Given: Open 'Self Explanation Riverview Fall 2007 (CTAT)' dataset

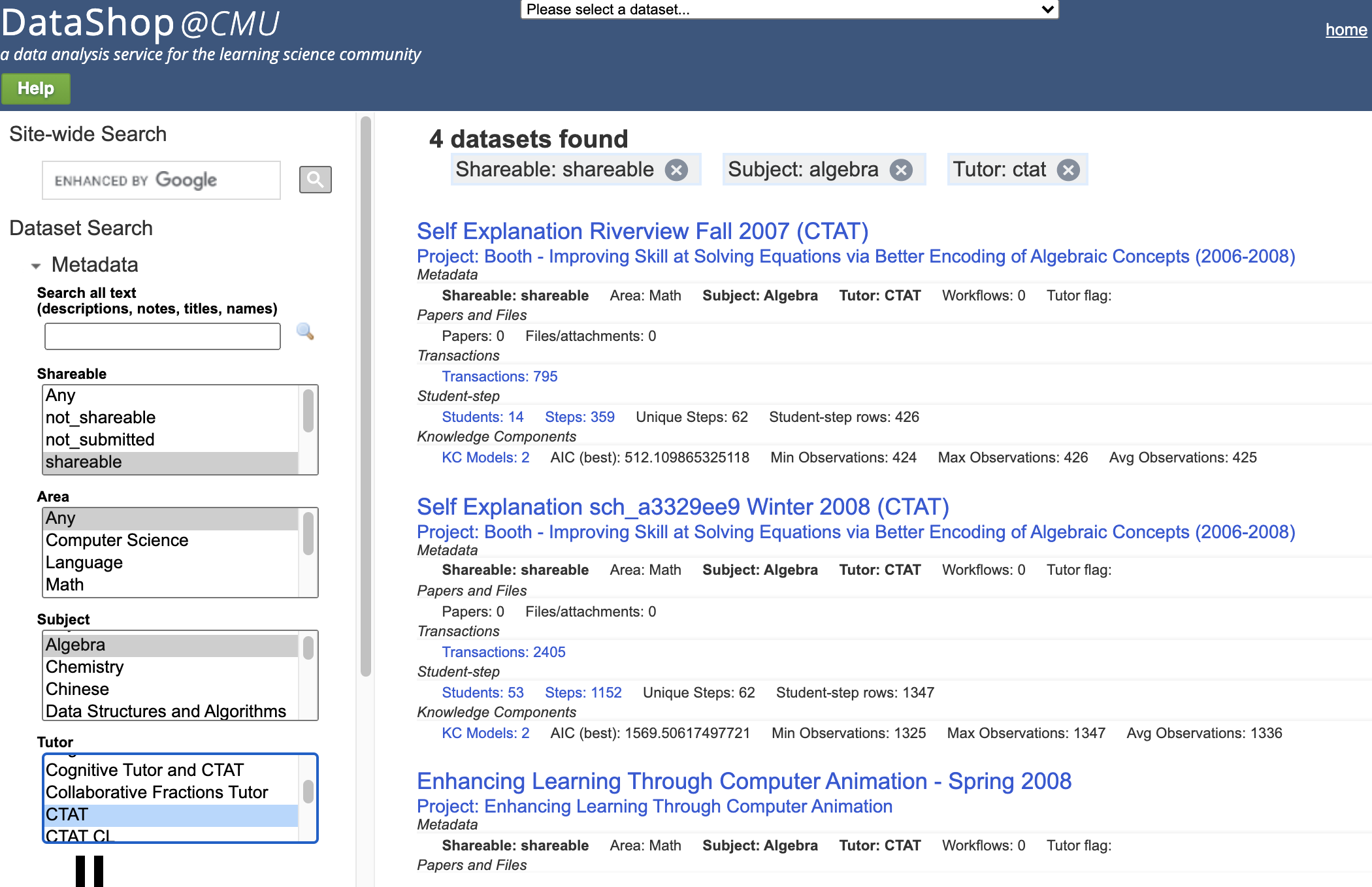Looking at the screenshot, I should coord(643,232).
